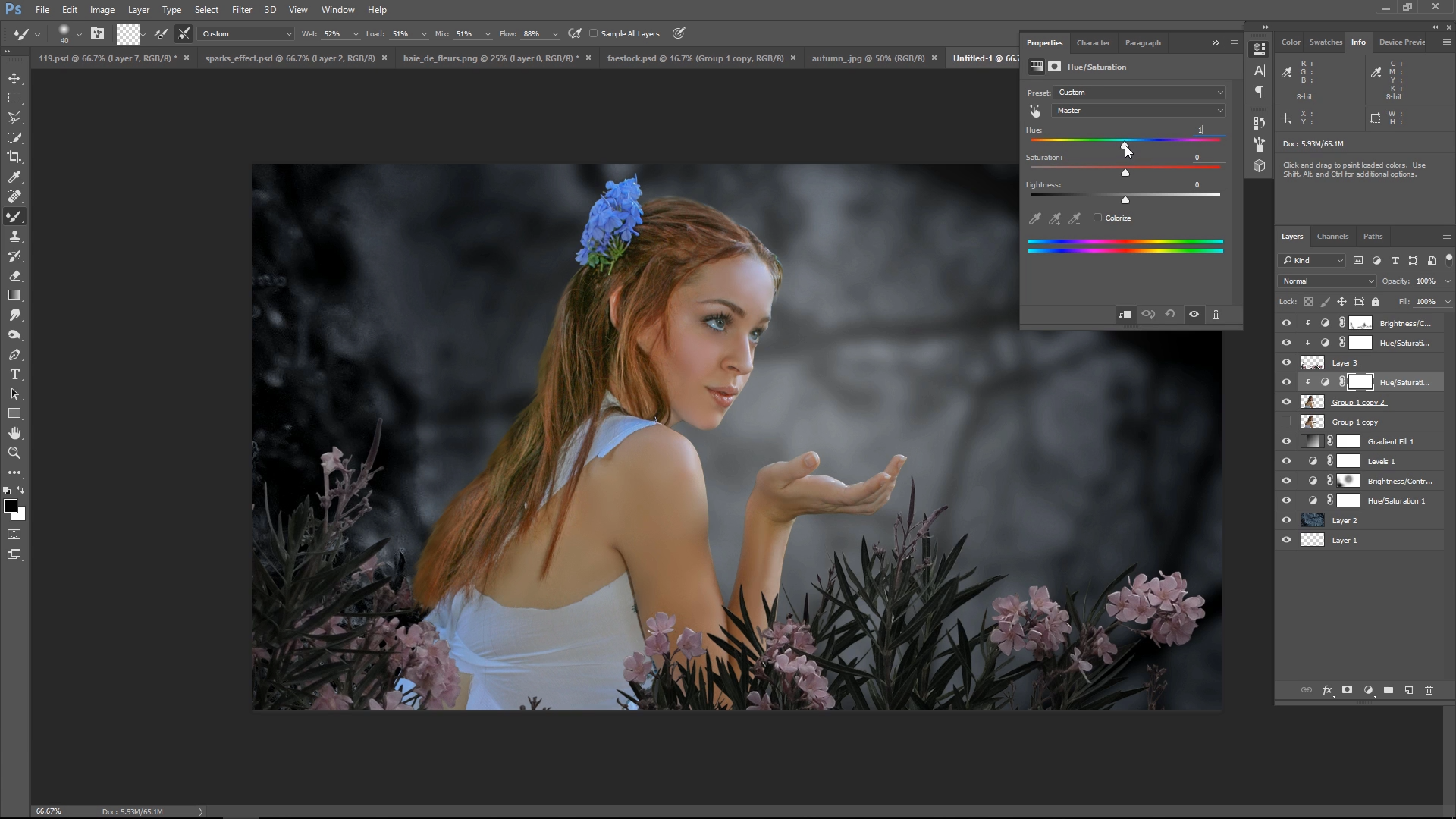The height and width of the screenshot is (819, 1456).
Task: Enable the Colorize checkbox
Action: (1097, 218)
